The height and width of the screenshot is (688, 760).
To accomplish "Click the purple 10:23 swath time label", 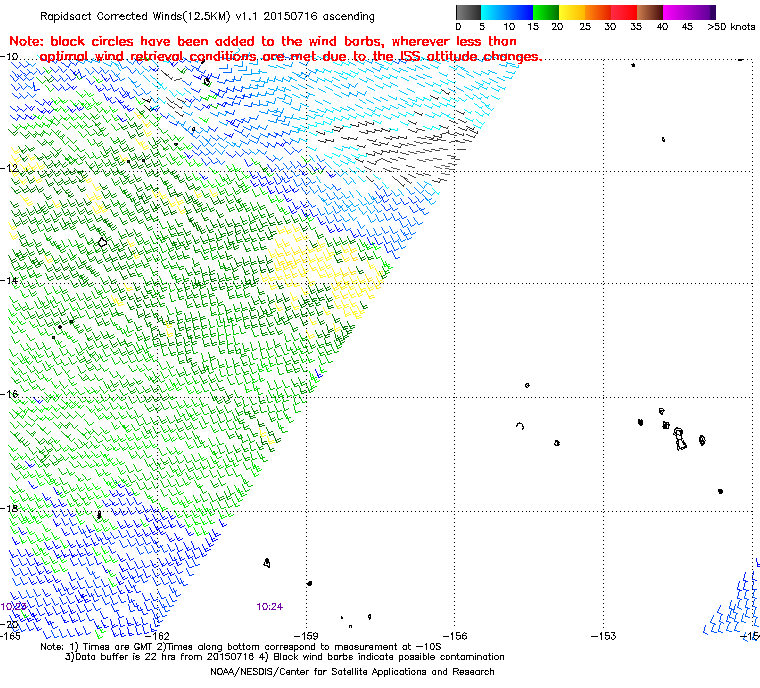I will click(13, 607).
